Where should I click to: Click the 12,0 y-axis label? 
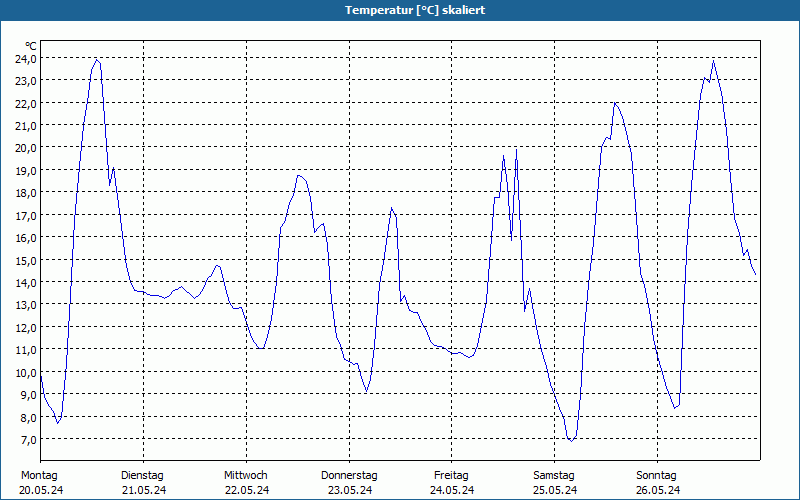coord(26,327)
